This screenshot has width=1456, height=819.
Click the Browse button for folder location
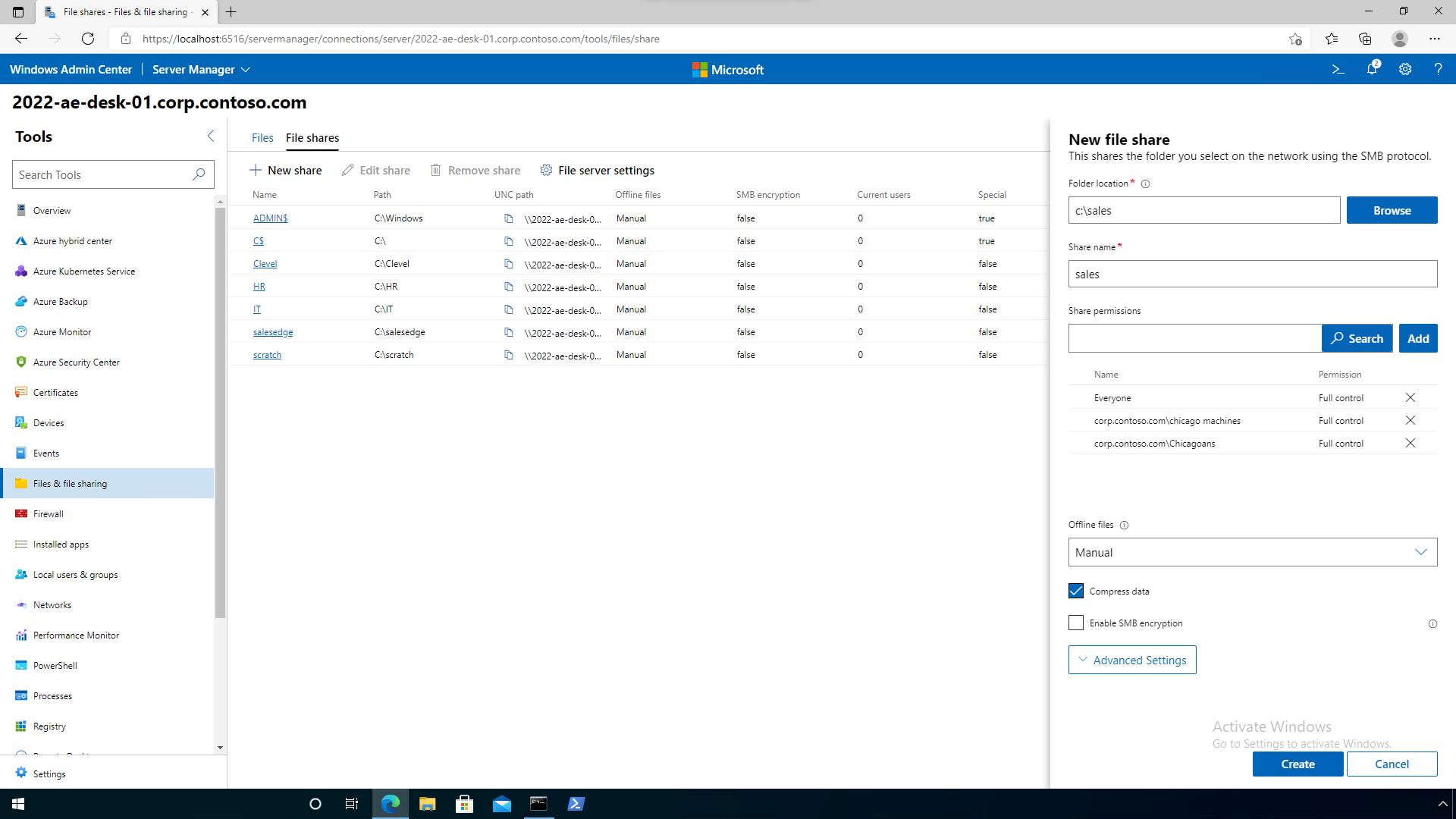click(x=1392, y=210)
